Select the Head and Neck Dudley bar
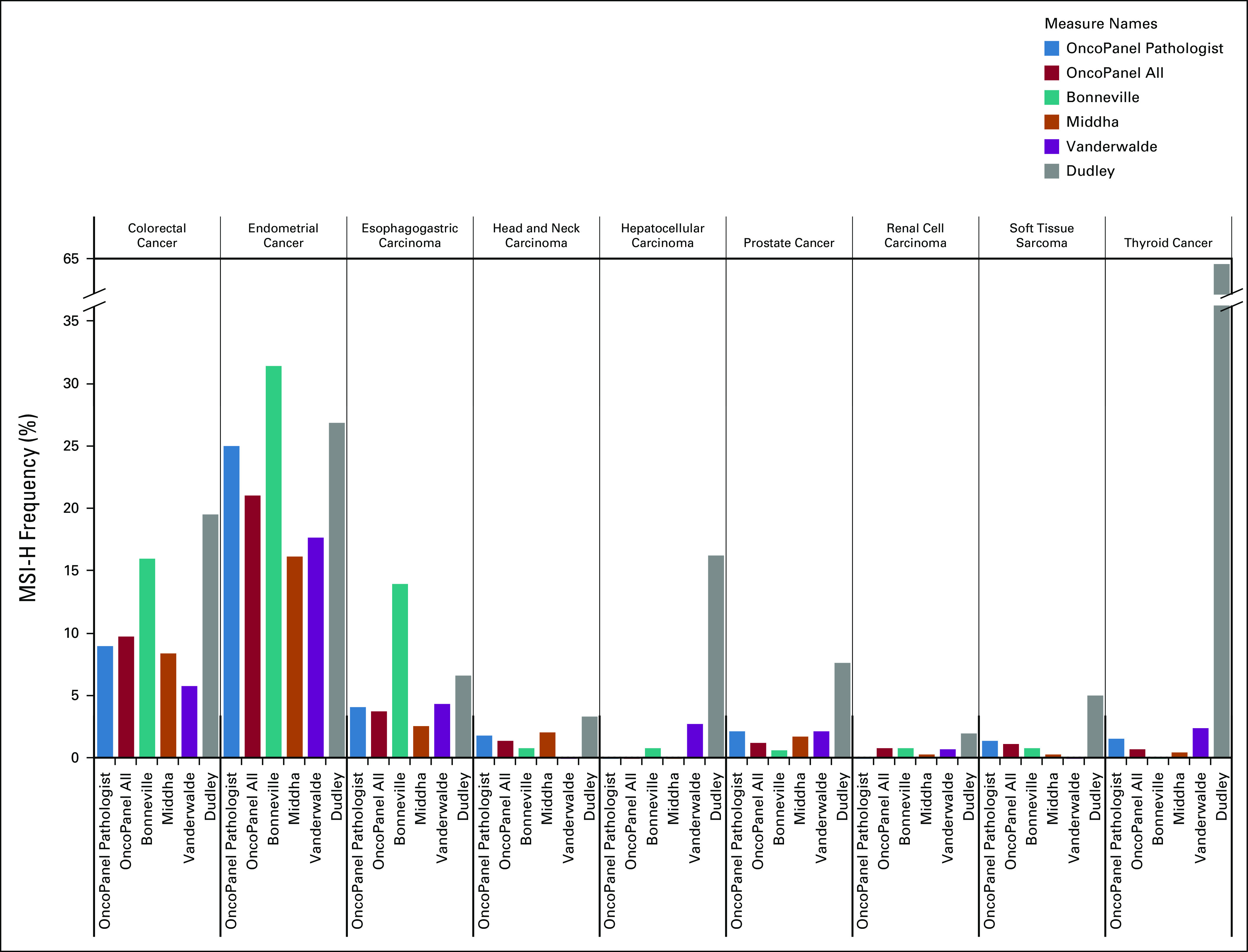Screen dimensions: 1248x952 pyautogui.click(x=590, y=737)
